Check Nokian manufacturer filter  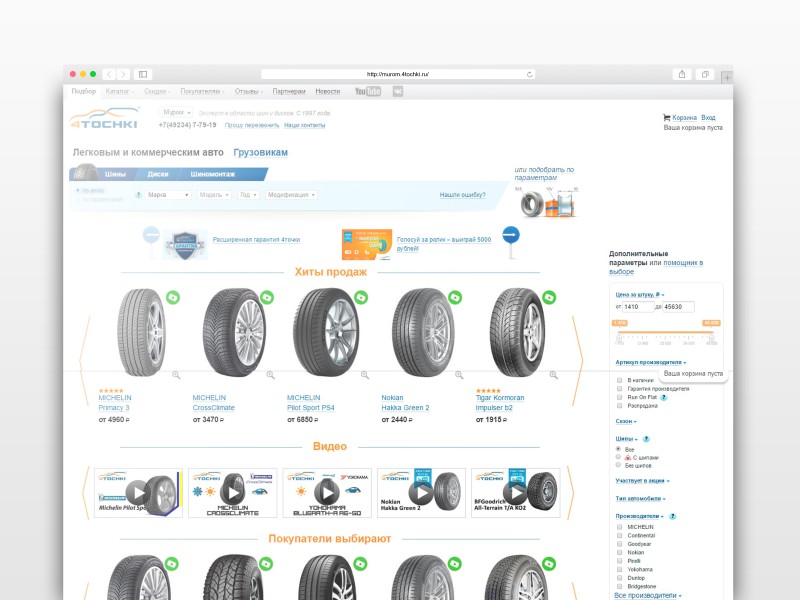(x=619, y=552)
